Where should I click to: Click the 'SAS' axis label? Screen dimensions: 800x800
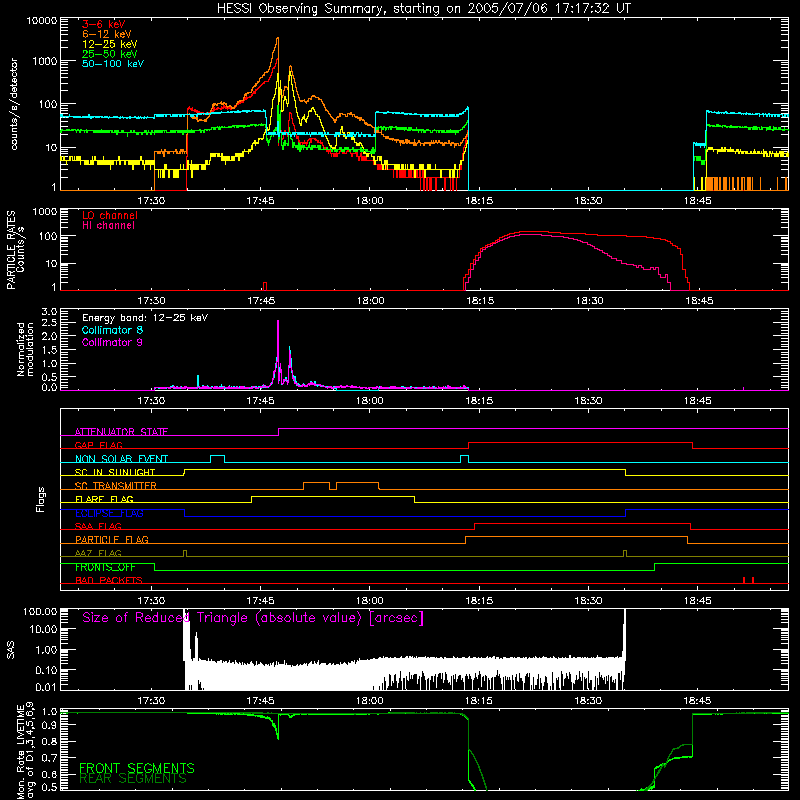tap(11, 649)
